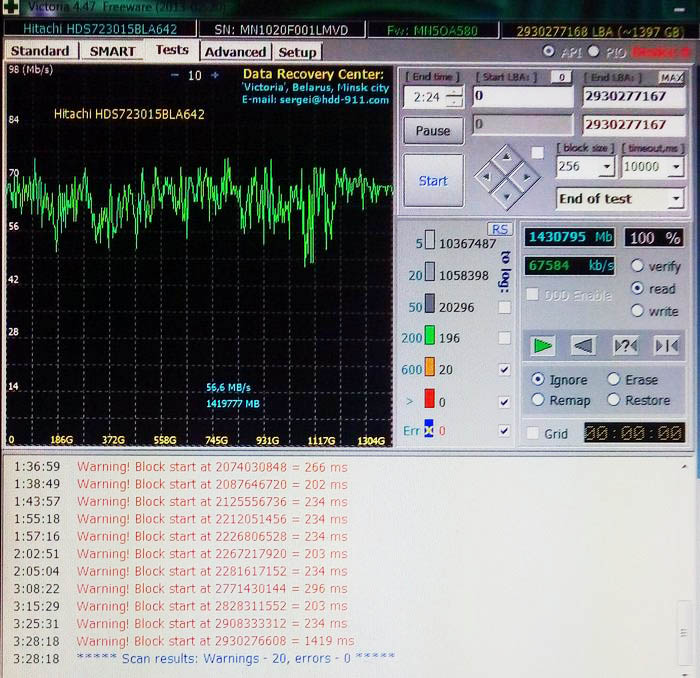The width and height of the screenshot is (700, 678).
Task: Click the butterfly-seek icon
Action: tap(666, 346)
